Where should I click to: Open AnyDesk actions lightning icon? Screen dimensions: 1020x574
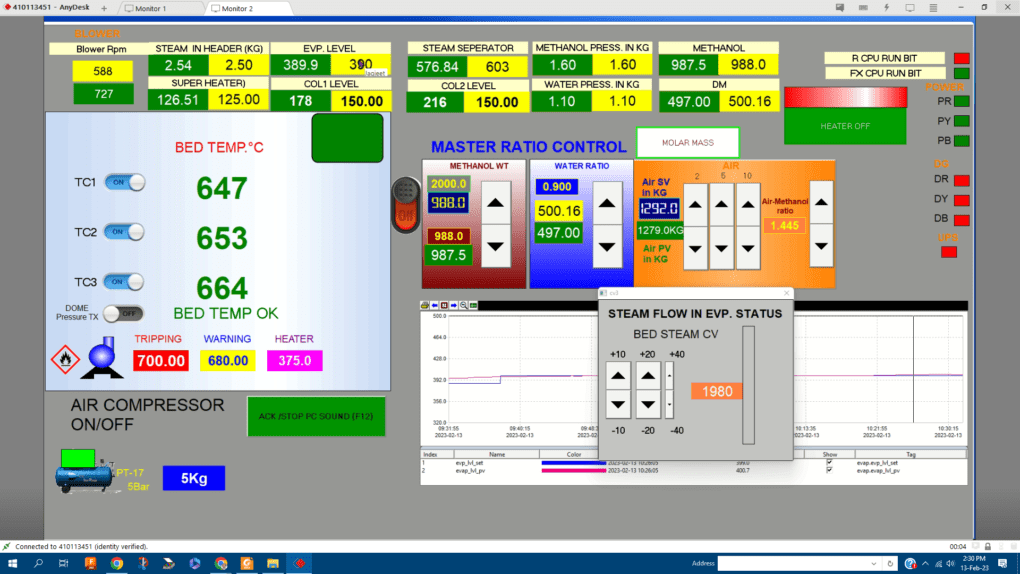click(x=886, y=8)
